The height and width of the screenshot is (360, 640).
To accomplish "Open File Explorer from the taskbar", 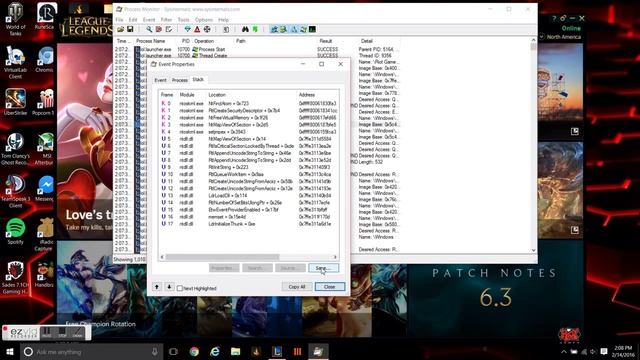I will pyautogui.click(x=236, y=351).
